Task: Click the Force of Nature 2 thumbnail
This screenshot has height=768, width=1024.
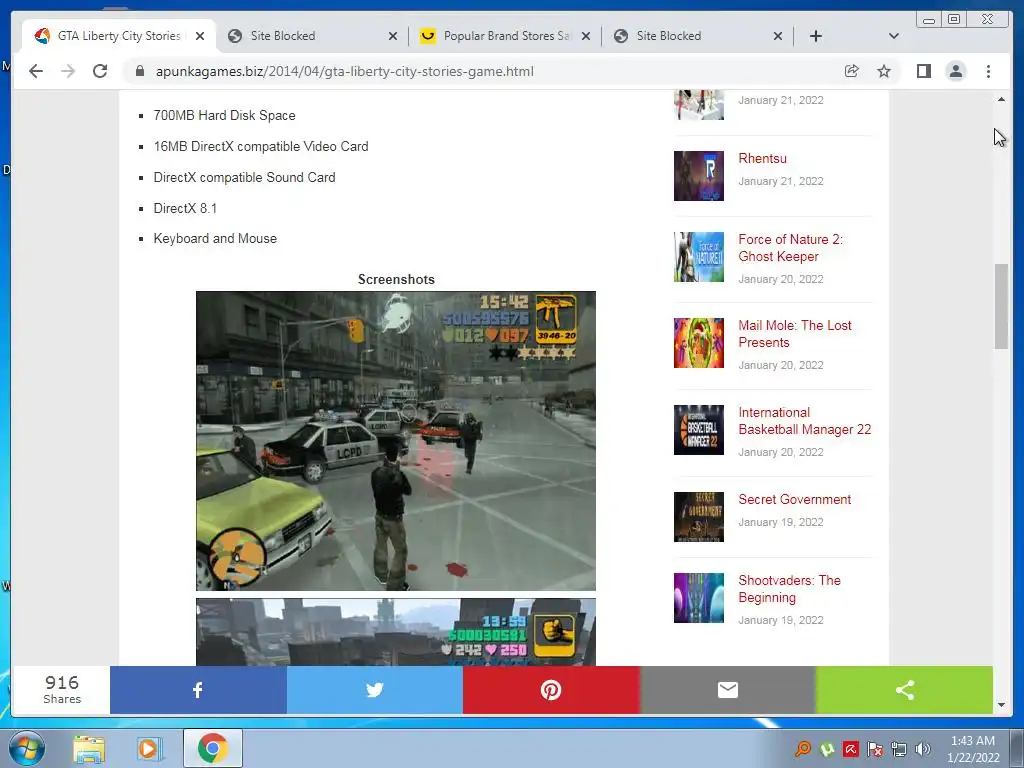Action: [x=699, y=257]
